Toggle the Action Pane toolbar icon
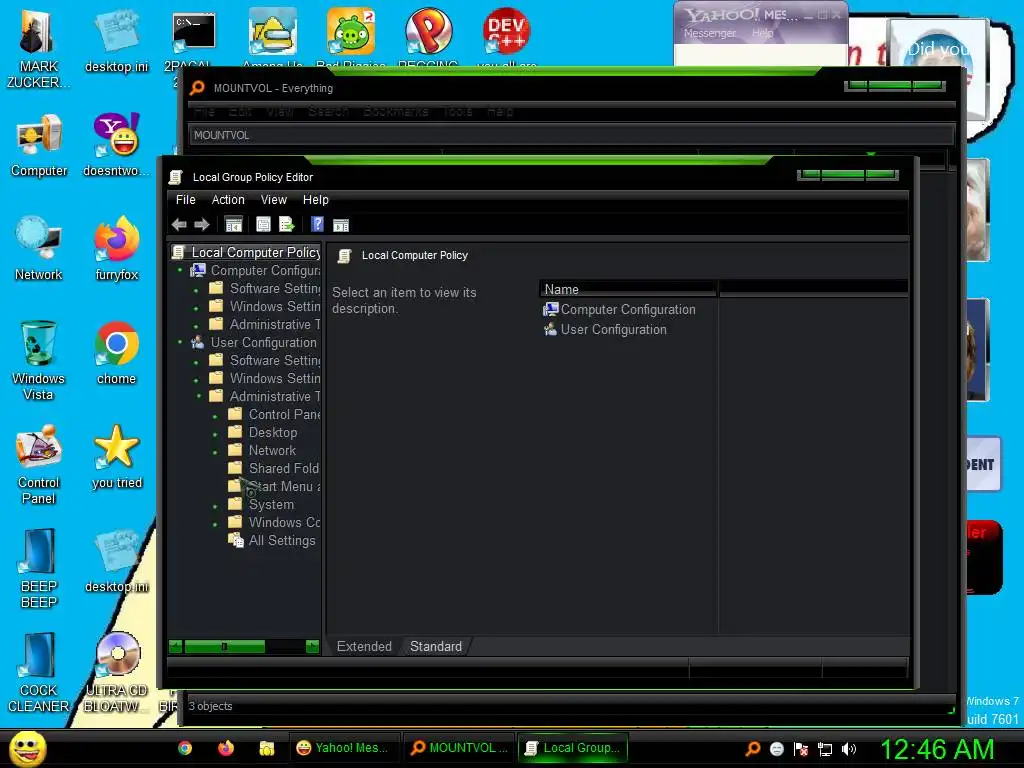 pyautogui.click(x=341, y=225)
